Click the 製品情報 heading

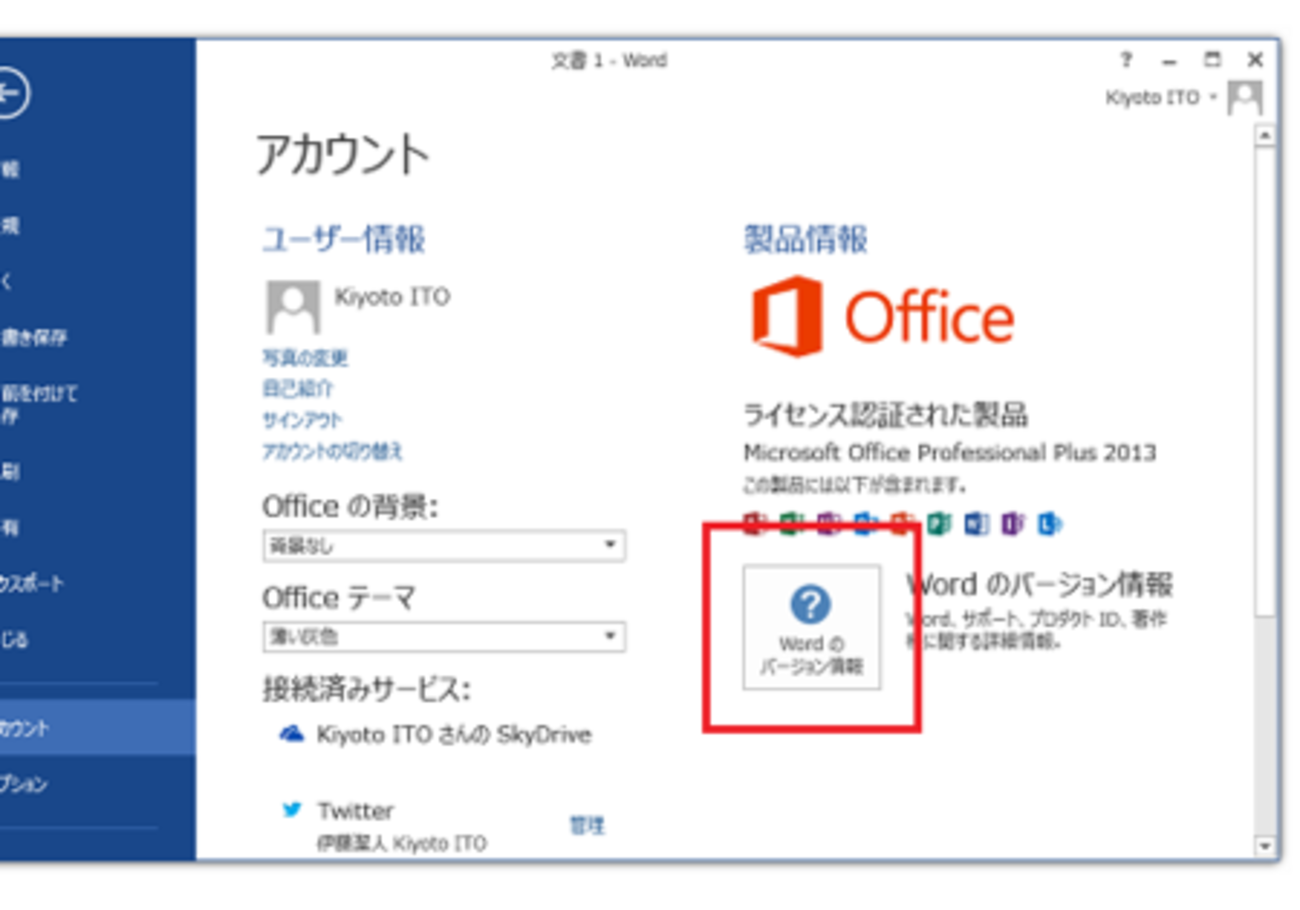[x=806, y=239]
